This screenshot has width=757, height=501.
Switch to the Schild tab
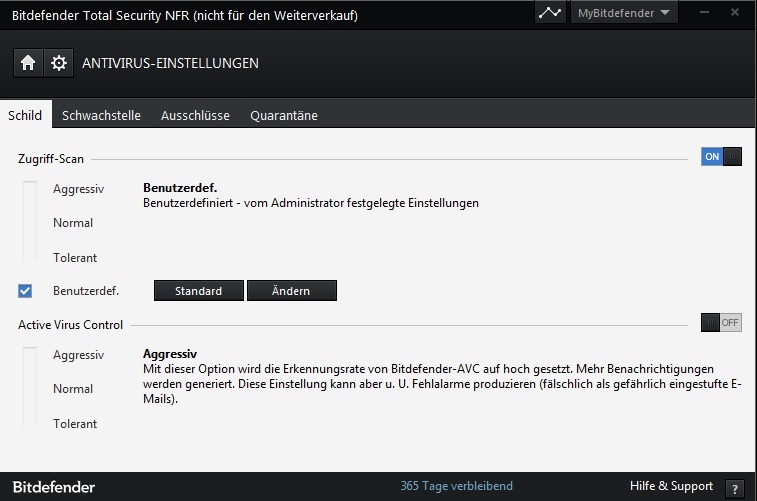point(26,115)
